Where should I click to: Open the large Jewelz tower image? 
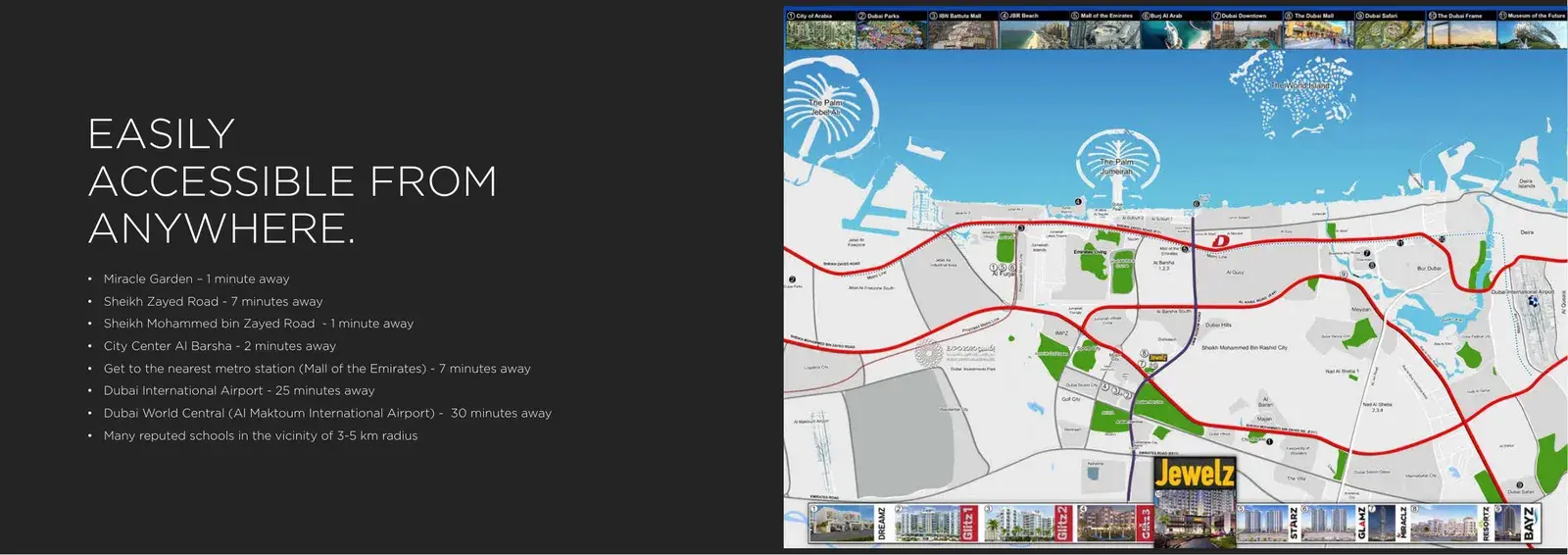(x=1195, y=518)
